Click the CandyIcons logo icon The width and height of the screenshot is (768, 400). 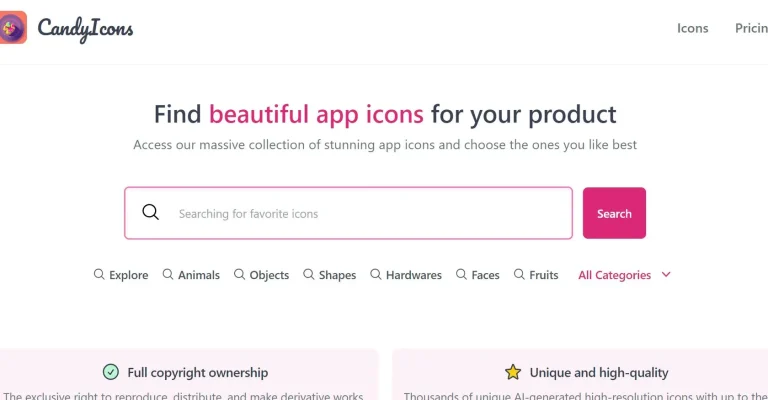point(14,28)
